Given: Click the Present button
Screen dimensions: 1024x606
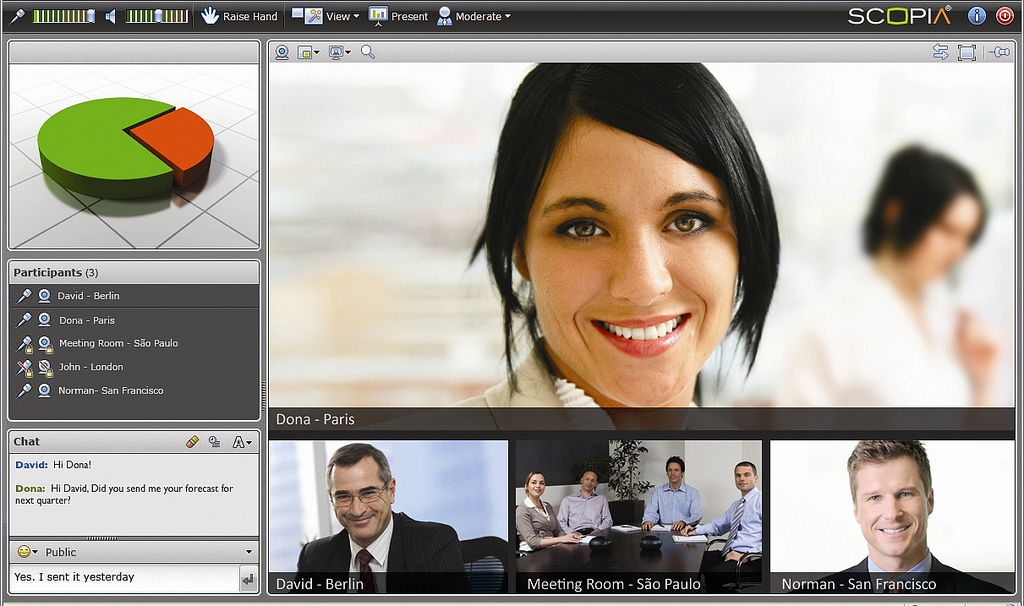Looking at the screenshot, I should click(398, 16).
